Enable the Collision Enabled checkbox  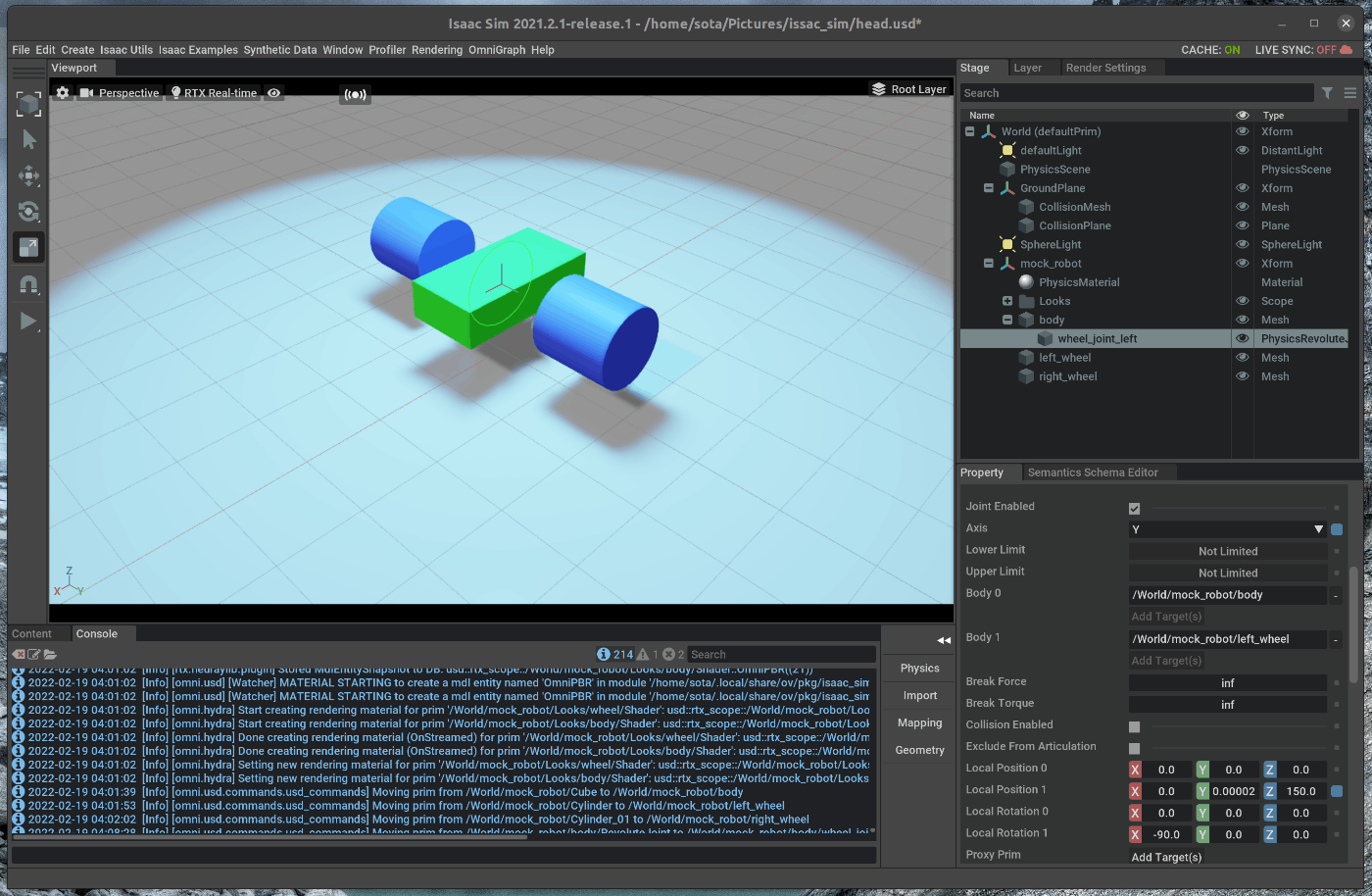(1135, 726)
